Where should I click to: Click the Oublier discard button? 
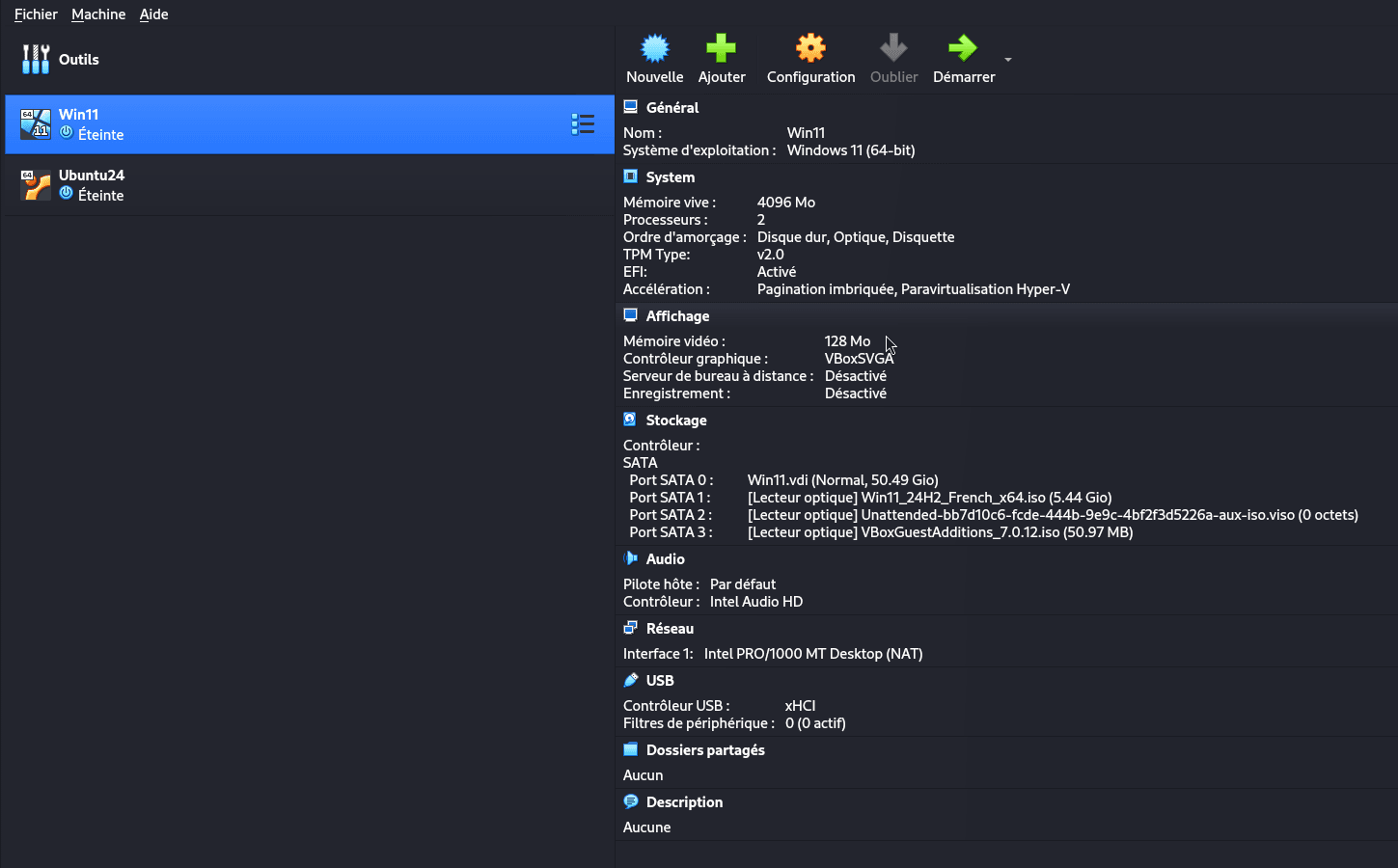893,59
